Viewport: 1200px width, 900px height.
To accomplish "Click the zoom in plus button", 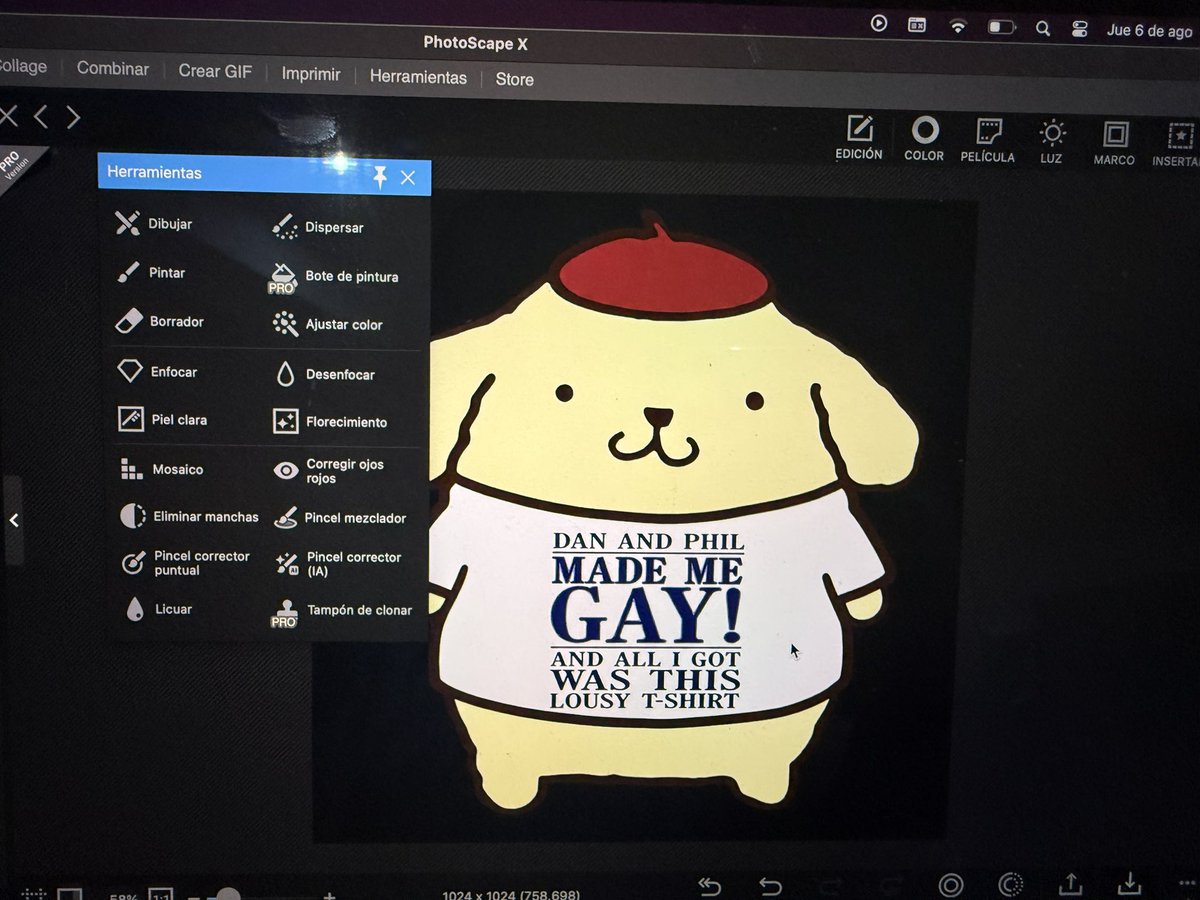I will (329, 895).
